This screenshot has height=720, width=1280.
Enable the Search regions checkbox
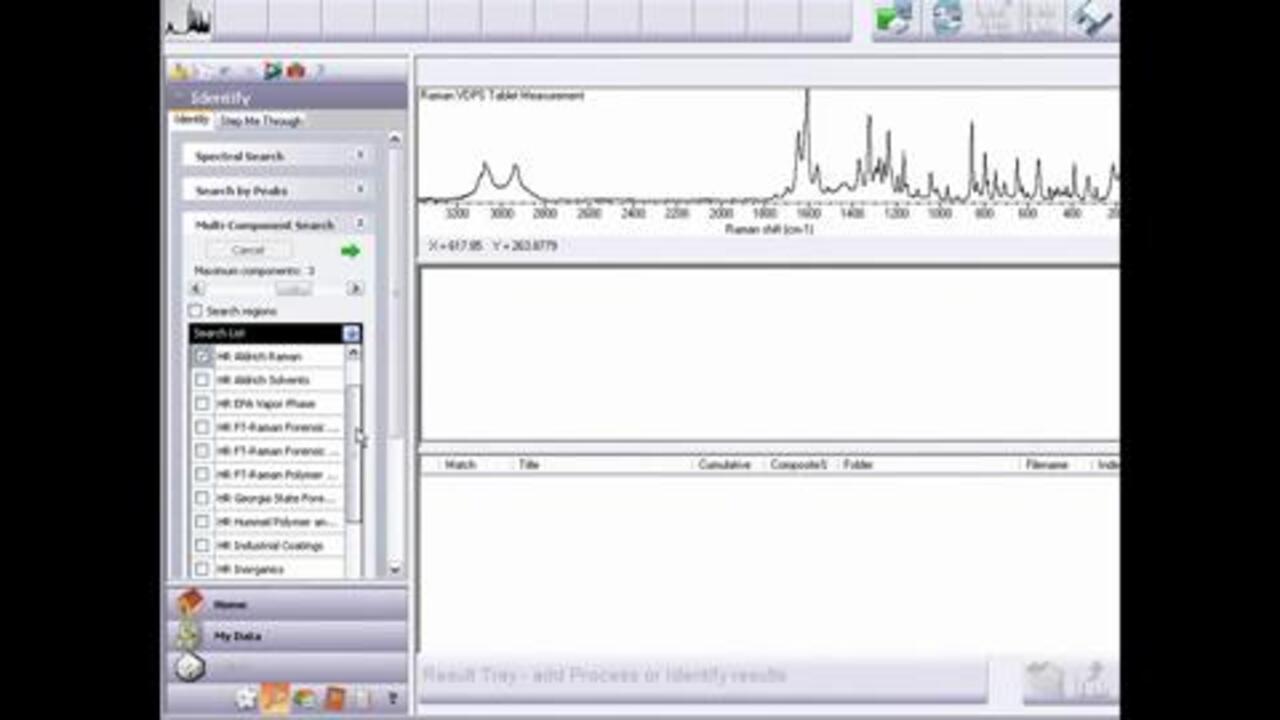196,311
